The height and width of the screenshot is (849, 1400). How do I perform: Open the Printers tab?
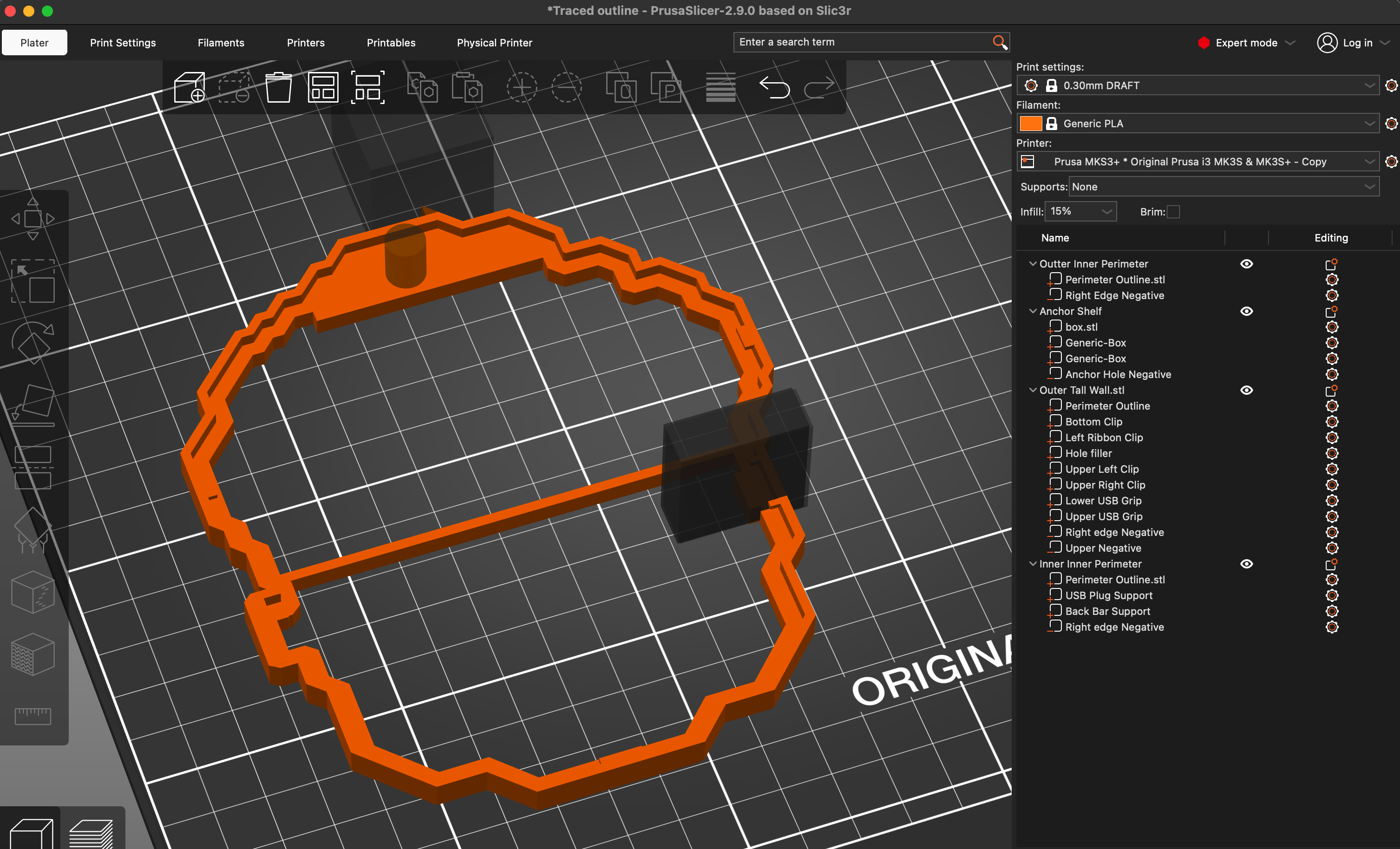pos(306,43)
